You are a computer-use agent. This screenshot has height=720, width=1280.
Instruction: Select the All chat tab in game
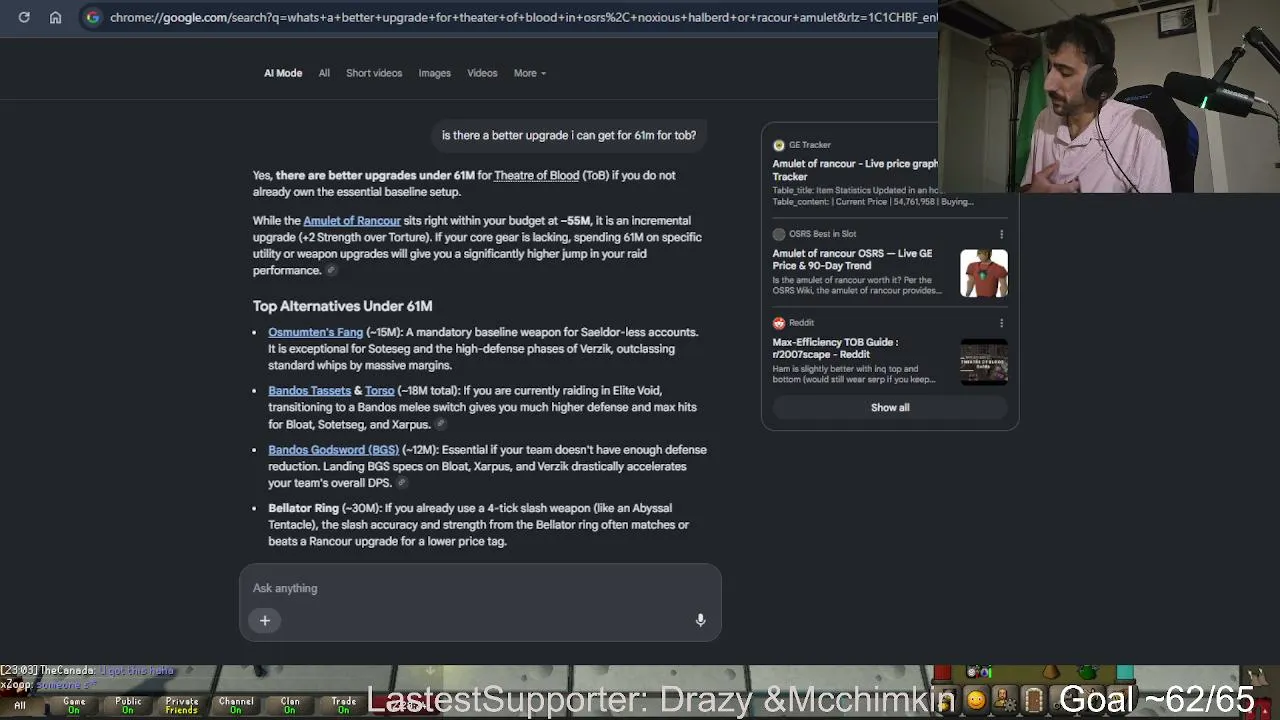tap(20, 705)
